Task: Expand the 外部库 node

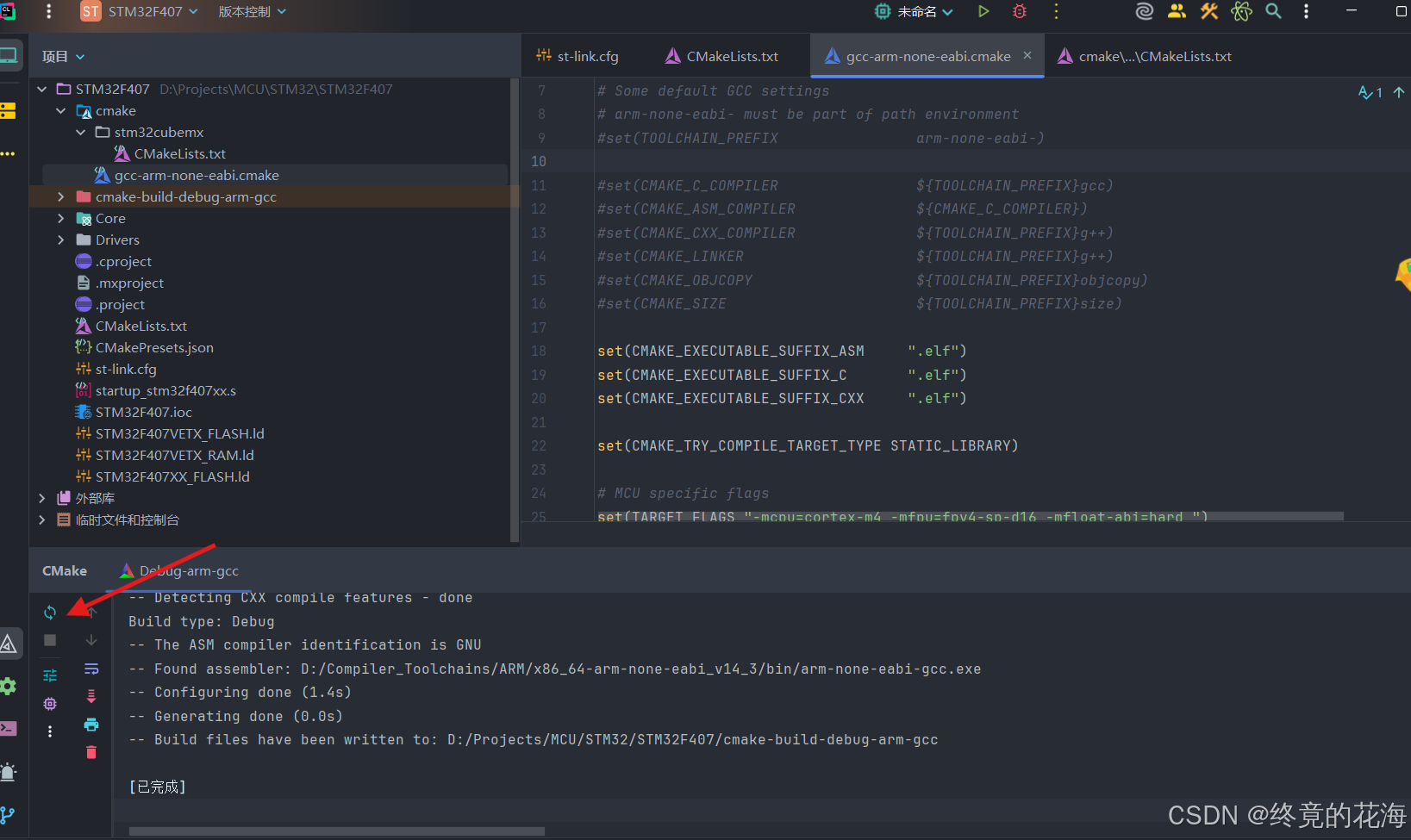Action: (41, 498)
